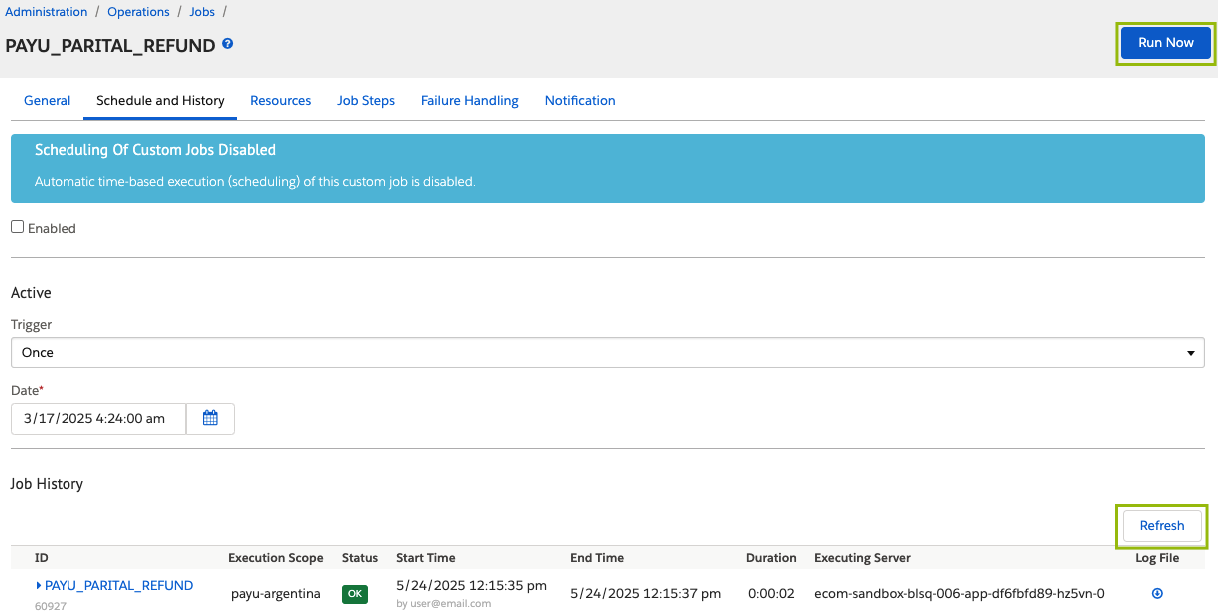1218x615 pixels.
Task: Switch to the General tab
Action: [x=47, y=101]
